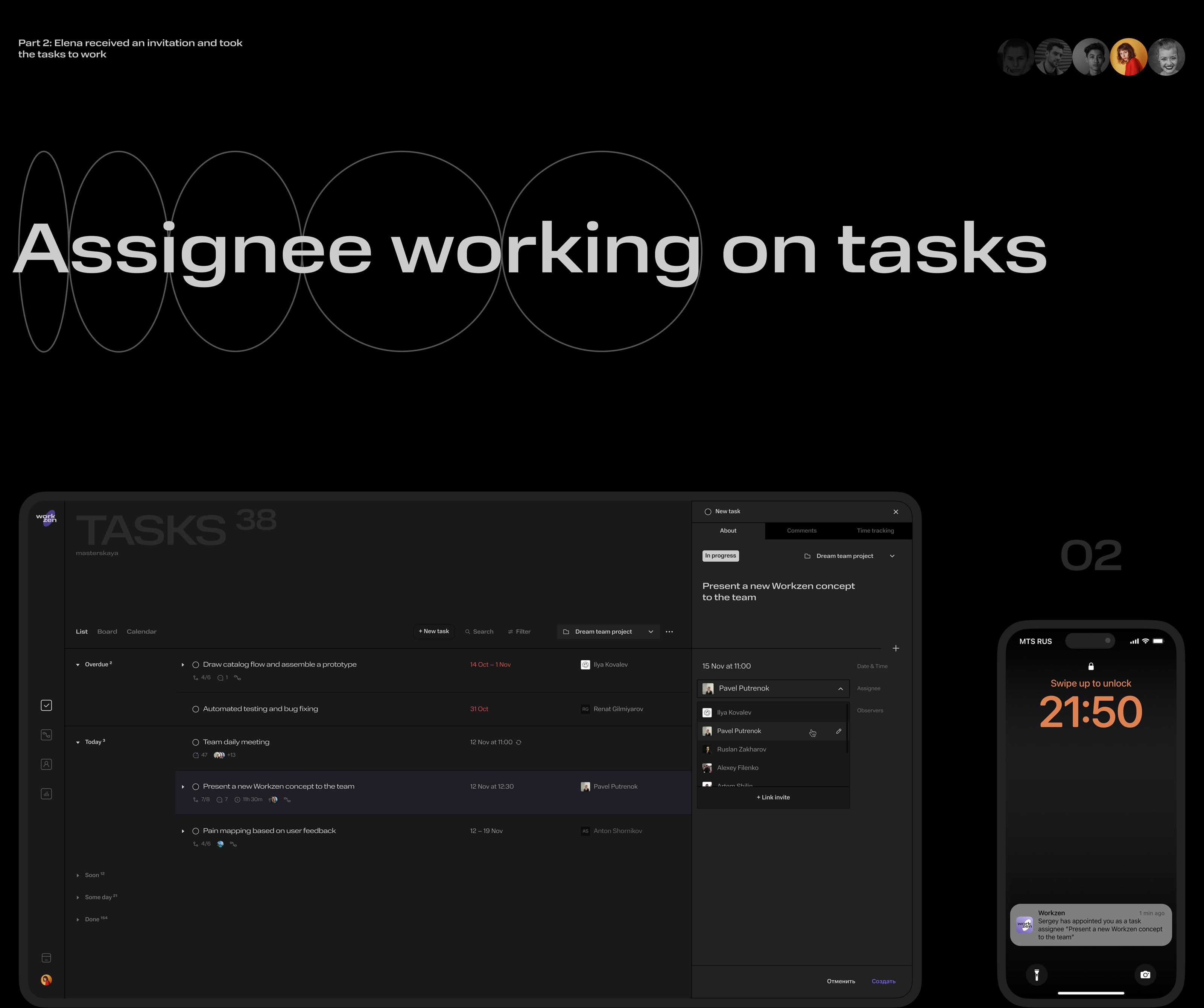Viewport: 1204px width, 1008px height.
Task: Click the + Link invite button
Action: click(x=773, y=798)
